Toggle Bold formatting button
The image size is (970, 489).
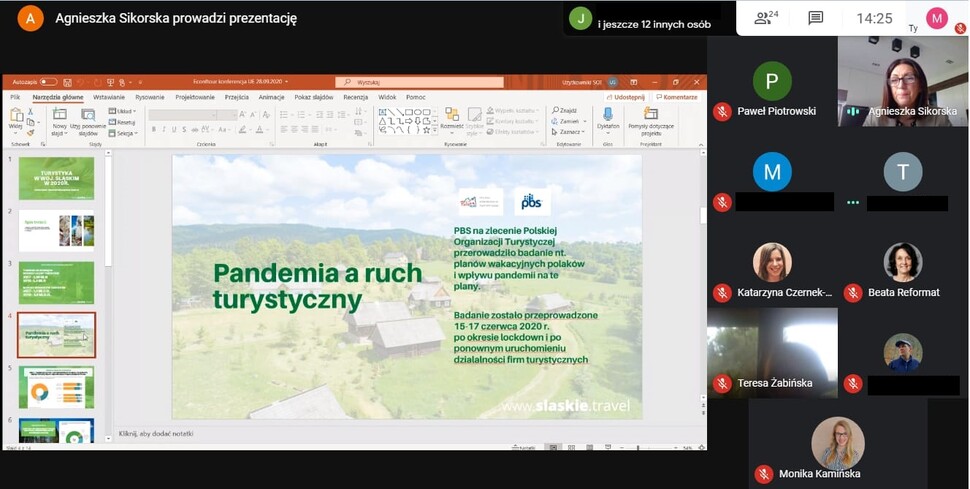point(154,129)
